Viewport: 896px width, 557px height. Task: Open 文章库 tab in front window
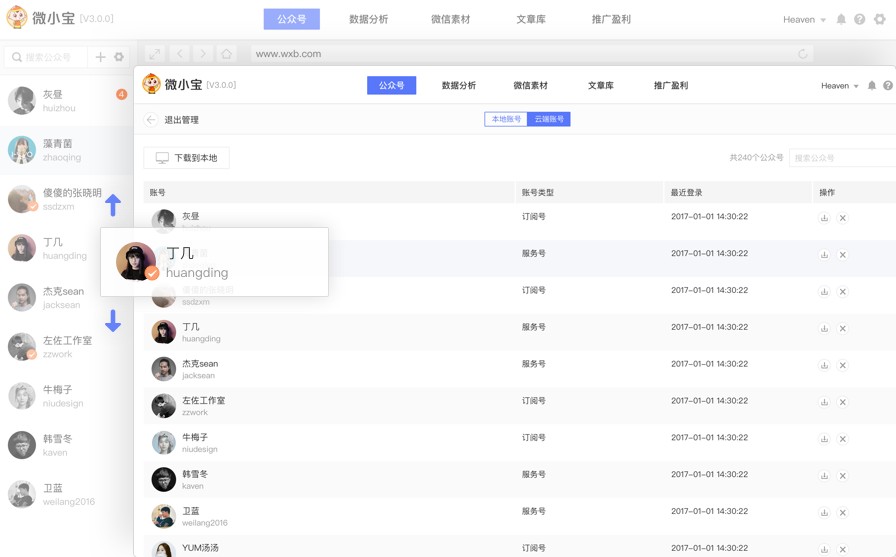pos(601,85)
